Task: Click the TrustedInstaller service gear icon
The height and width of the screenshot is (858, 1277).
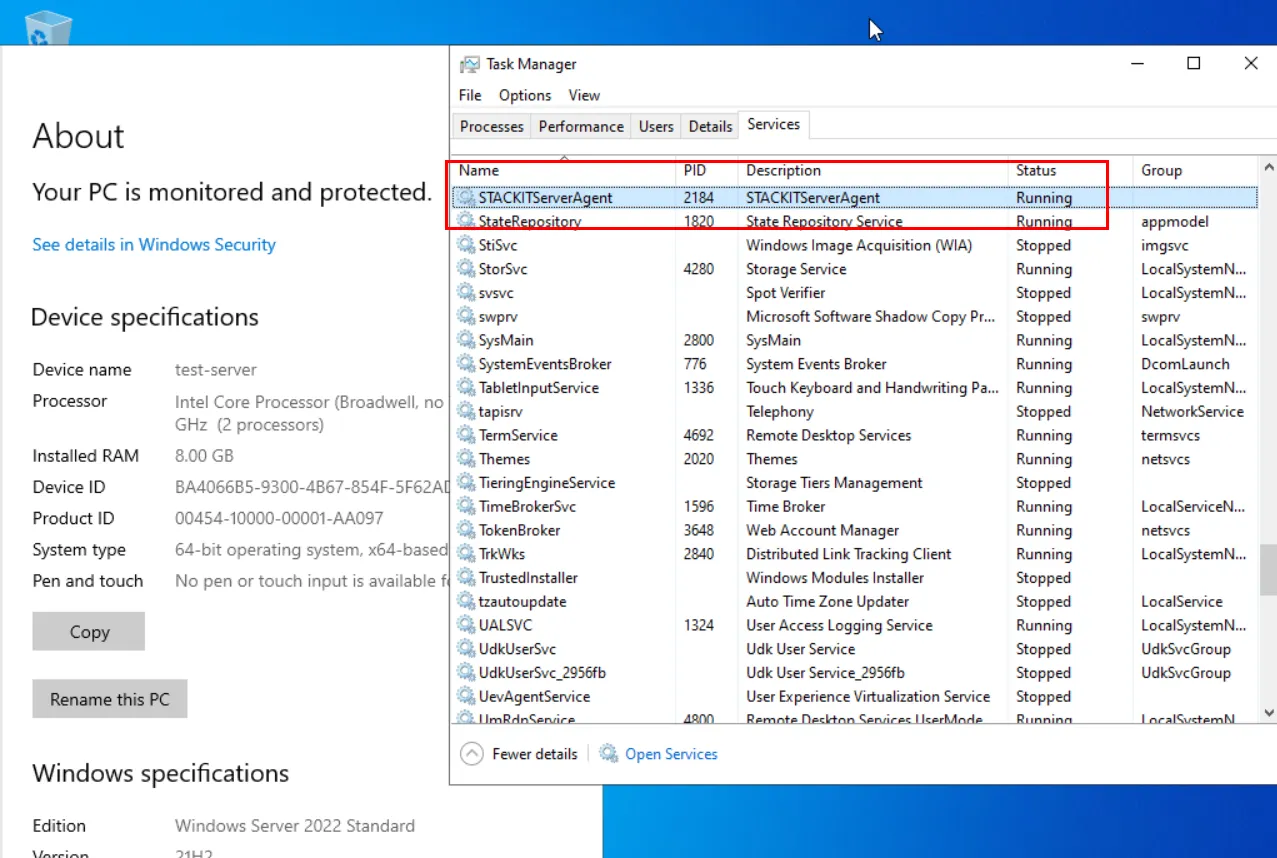Action: 466,577
